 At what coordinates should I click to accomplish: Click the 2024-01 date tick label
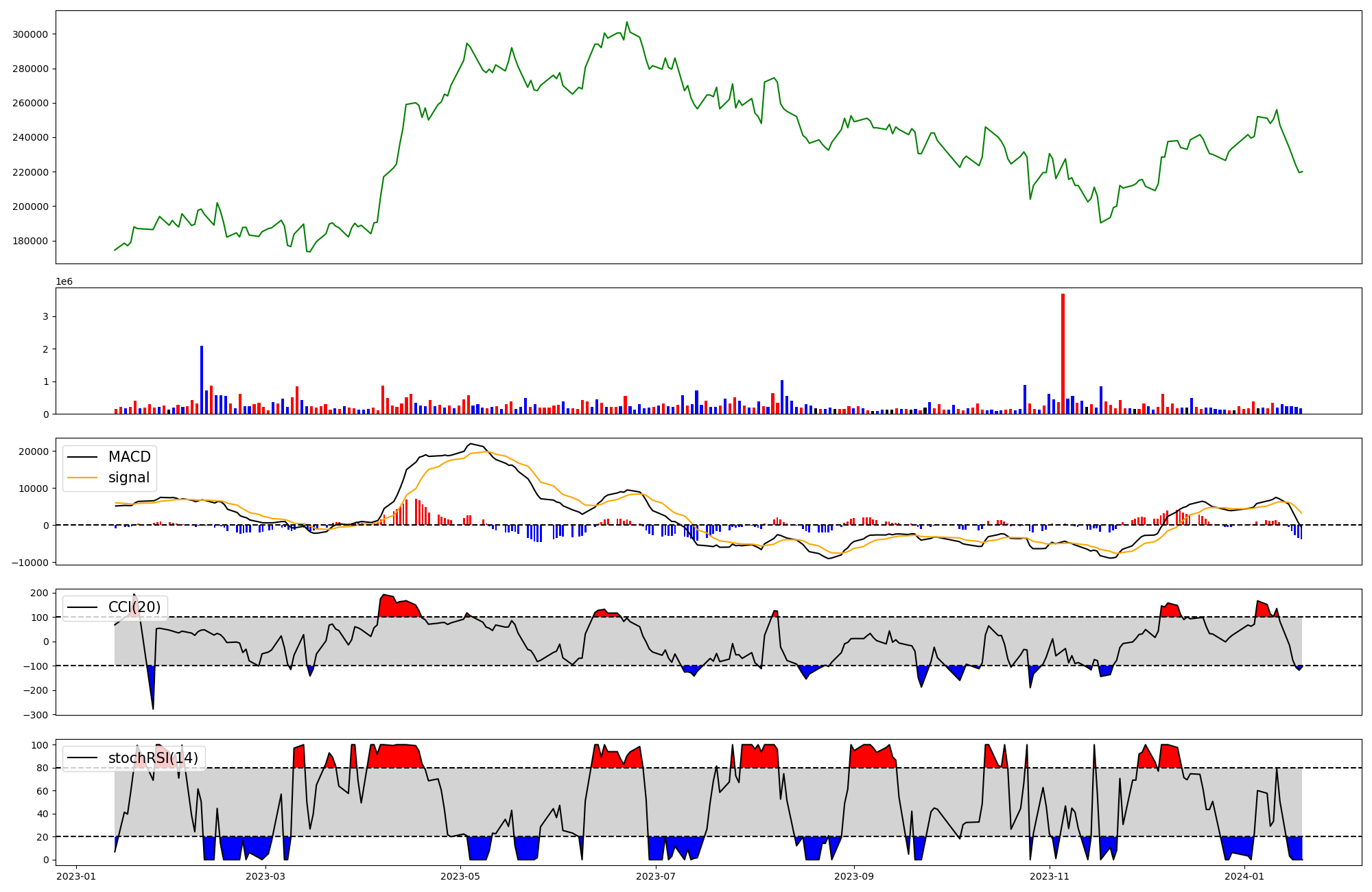(x=1244, y=876)
